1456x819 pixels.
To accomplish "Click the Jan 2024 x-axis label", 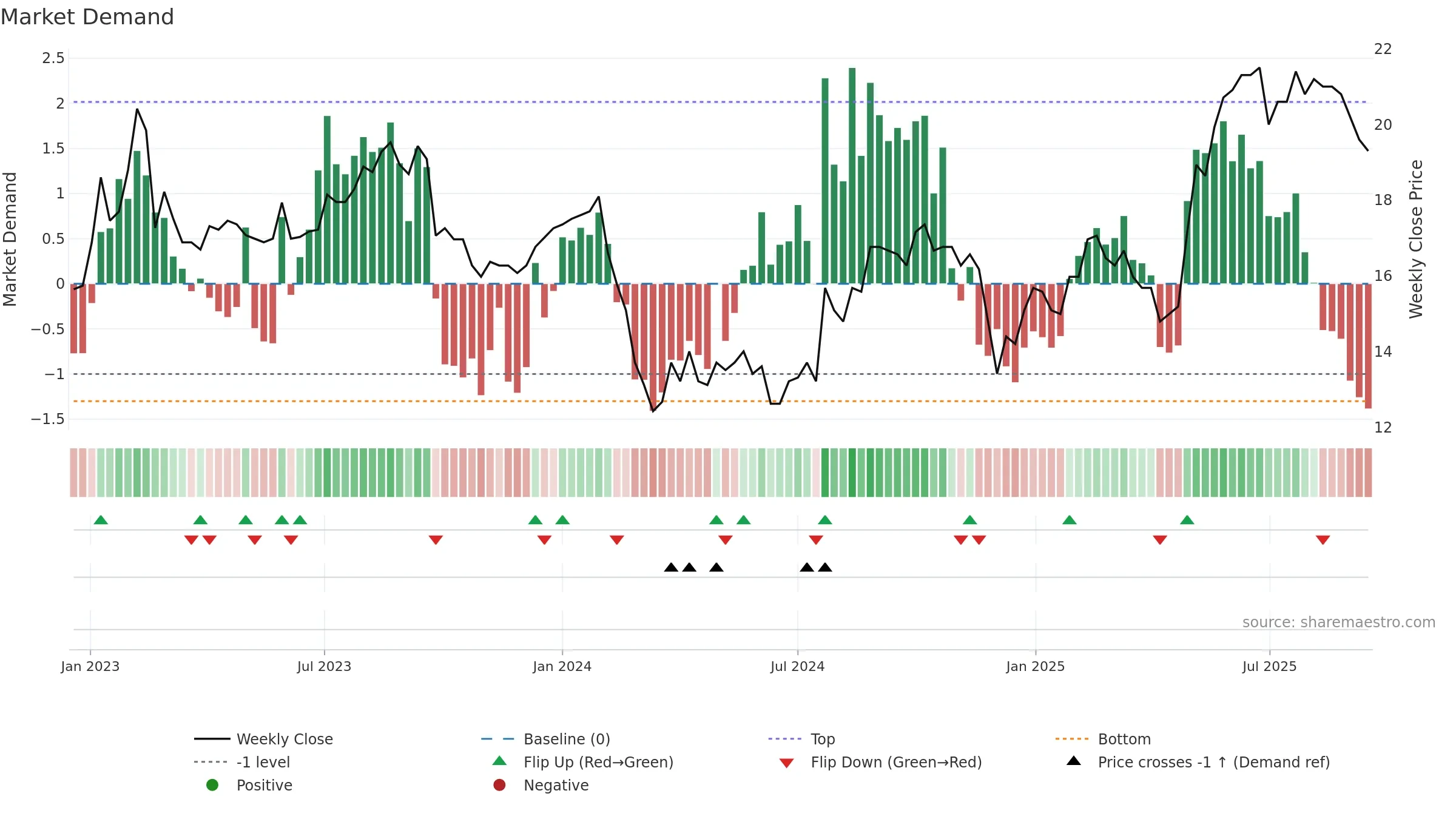I will [x=562, y=666].
